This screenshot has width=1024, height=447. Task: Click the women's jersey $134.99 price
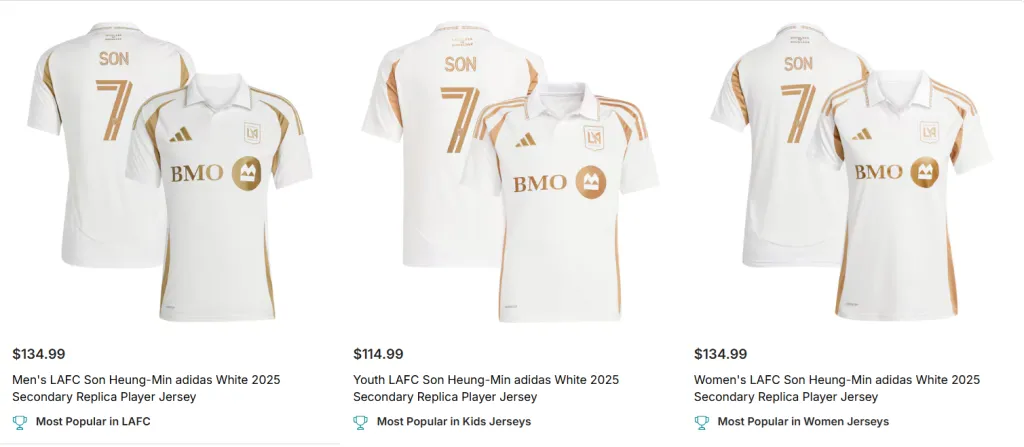[x=720, y=354]
